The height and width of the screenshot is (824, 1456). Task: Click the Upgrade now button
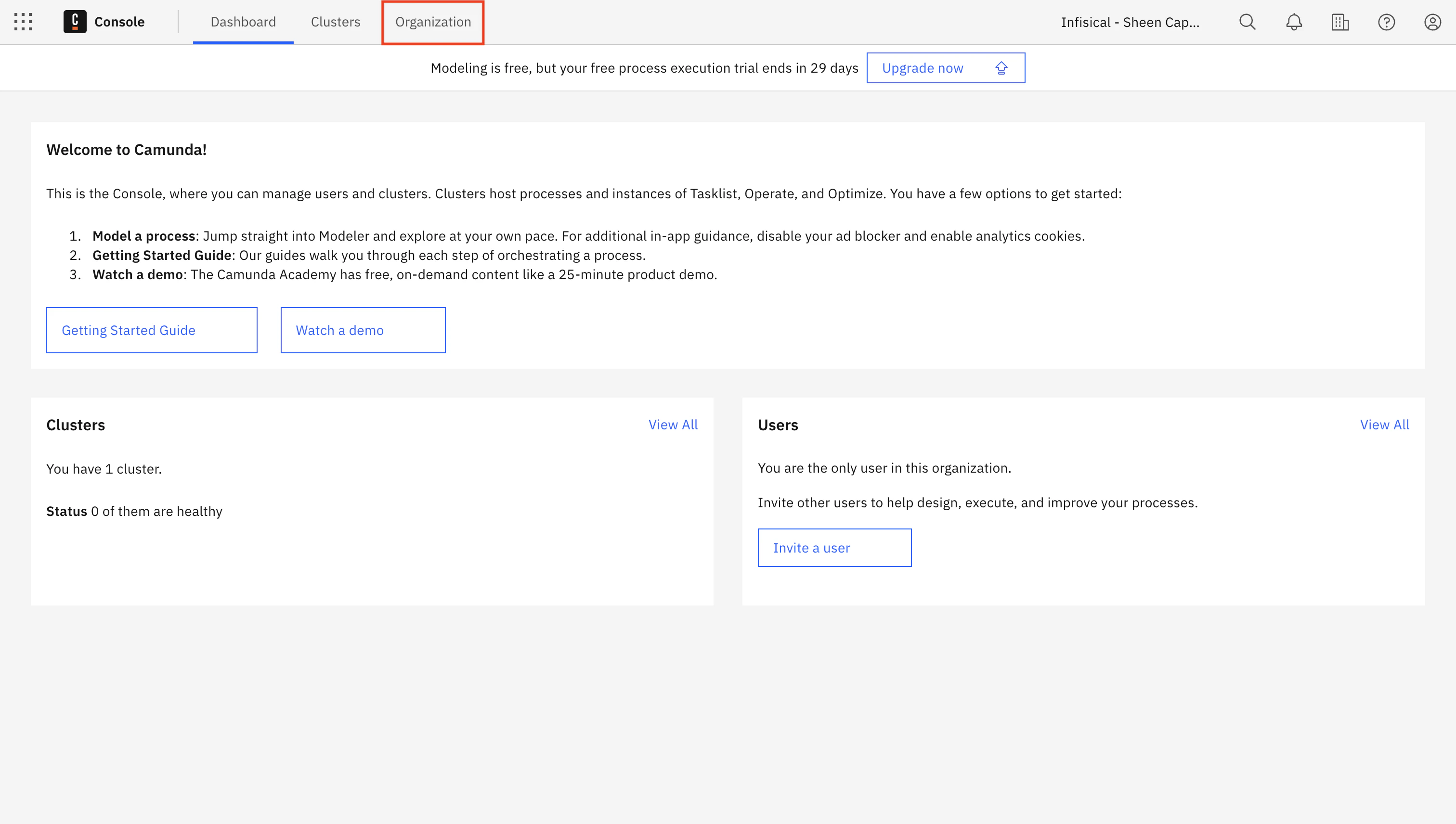[945, 68]
